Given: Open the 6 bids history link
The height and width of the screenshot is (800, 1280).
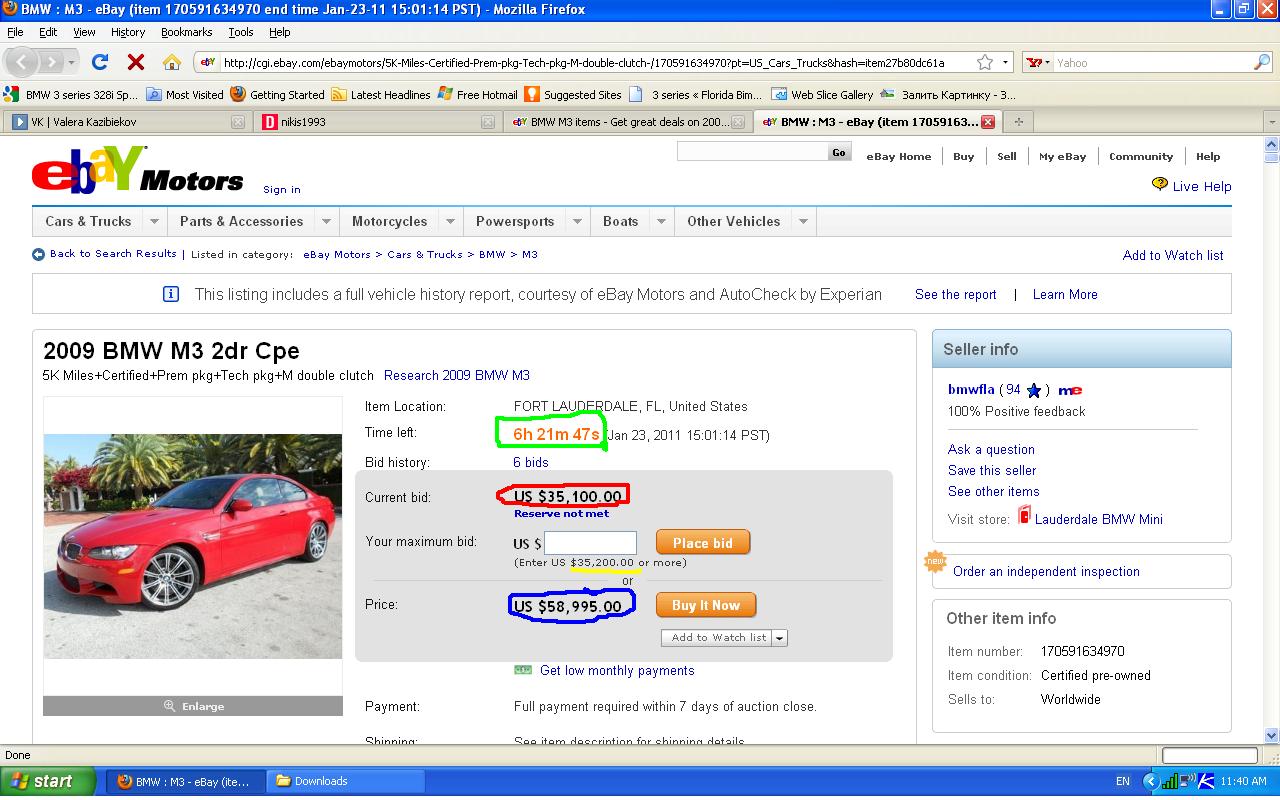Looking at the screenshot, I should pos(531,462).
